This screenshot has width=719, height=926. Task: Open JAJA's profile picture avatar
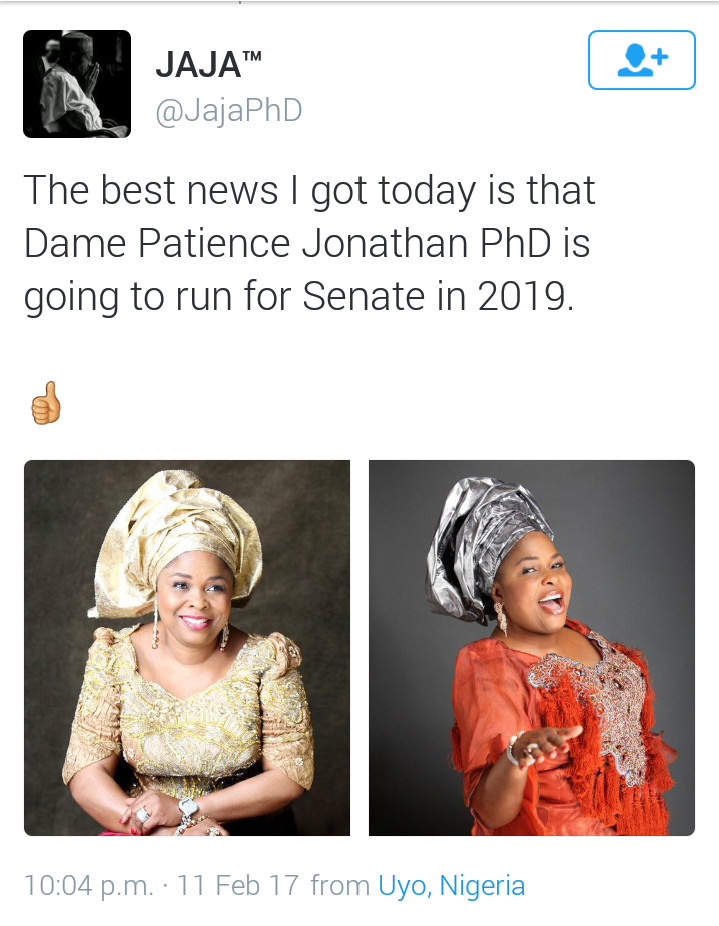pyautogui.click(x=77, y=84)
